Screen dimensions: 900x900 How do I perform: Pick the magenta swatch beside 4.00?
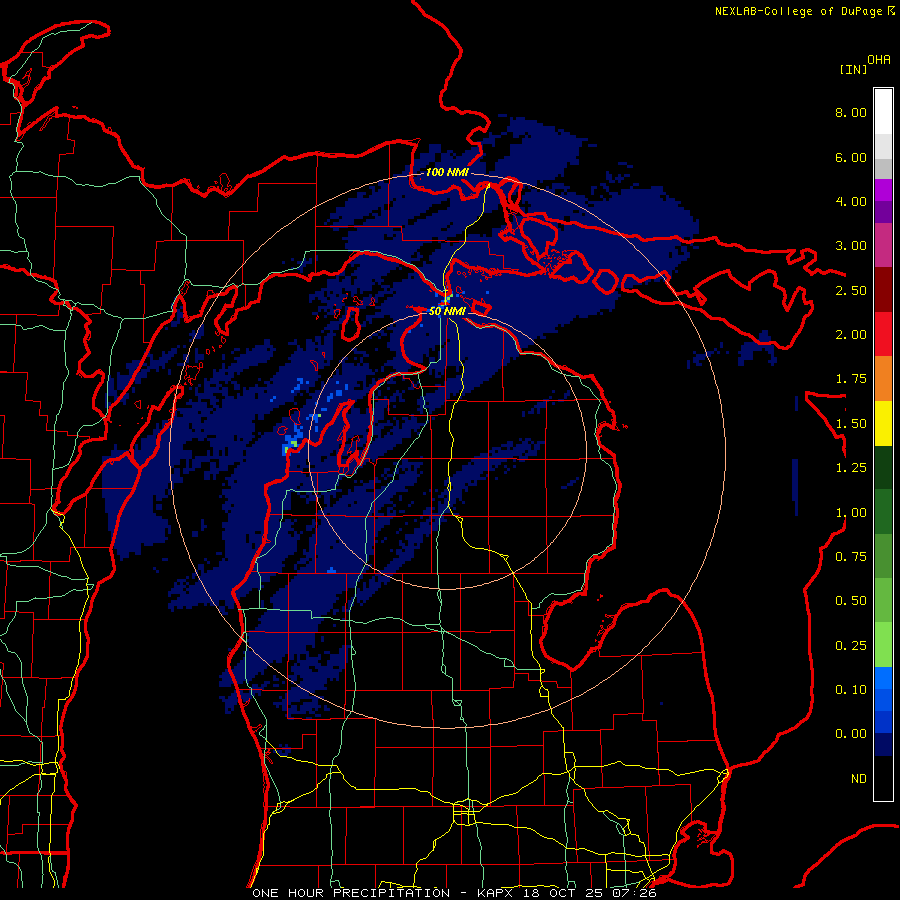883,191
